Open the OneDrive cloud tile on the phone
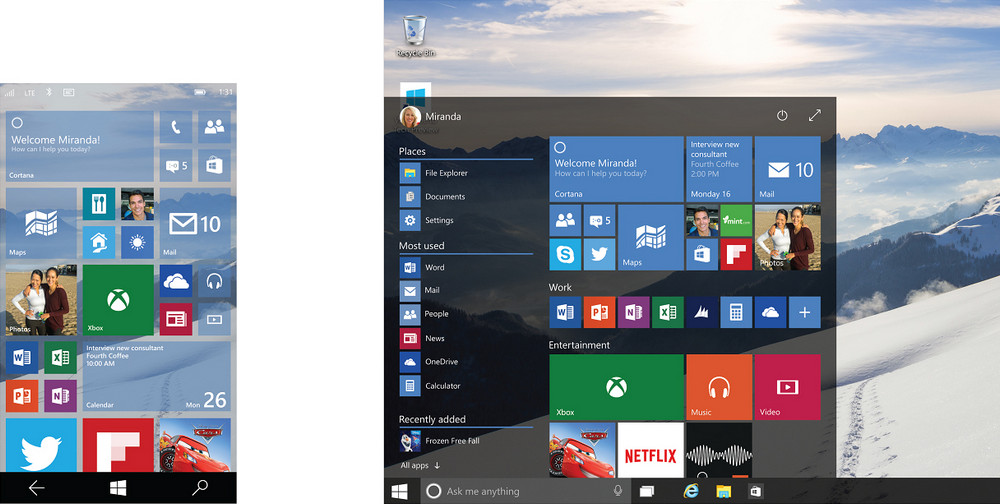The image size is (1000, 504). 175,281
